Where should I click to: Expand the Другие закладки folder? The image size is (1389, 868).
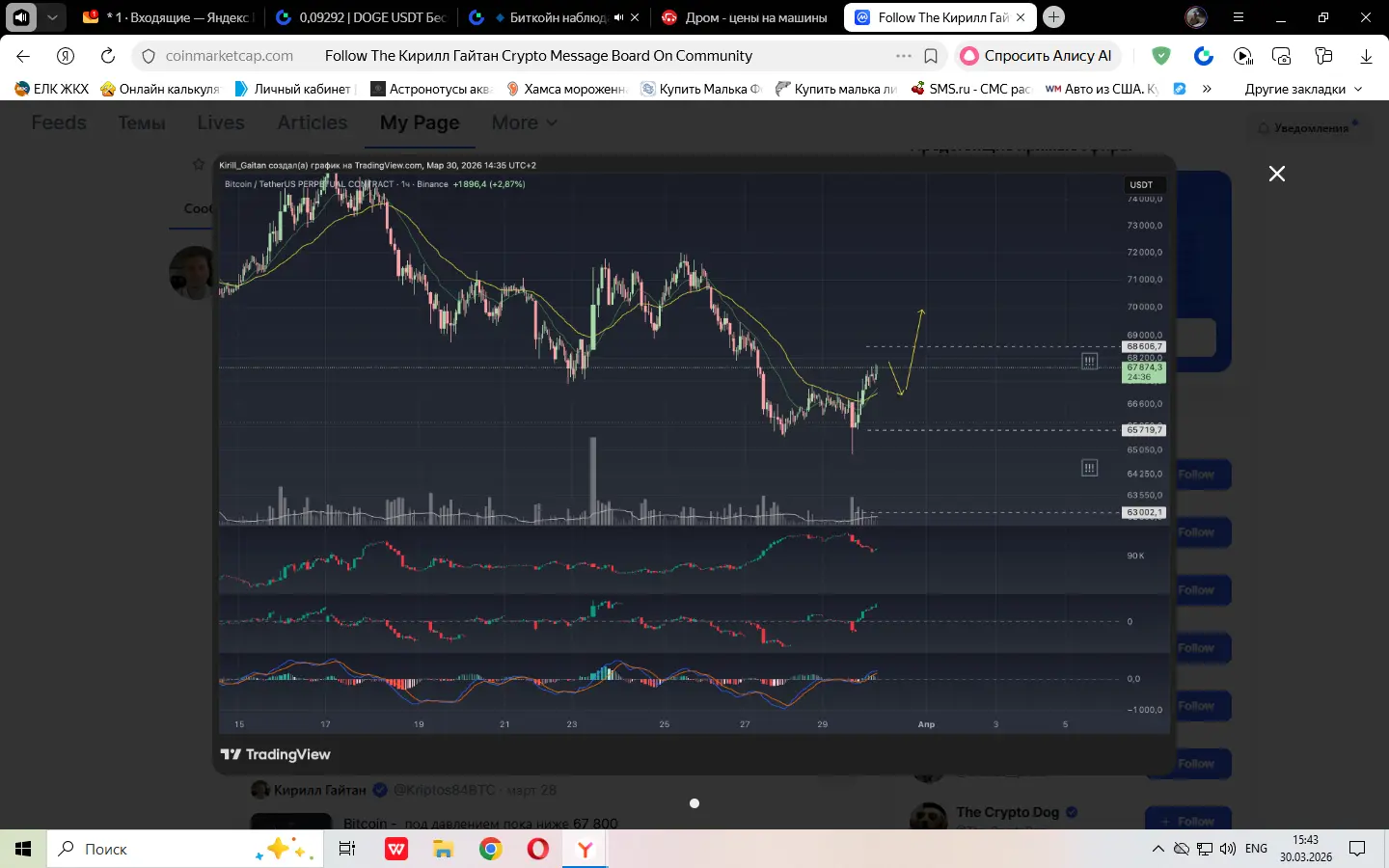point(1303,89)
